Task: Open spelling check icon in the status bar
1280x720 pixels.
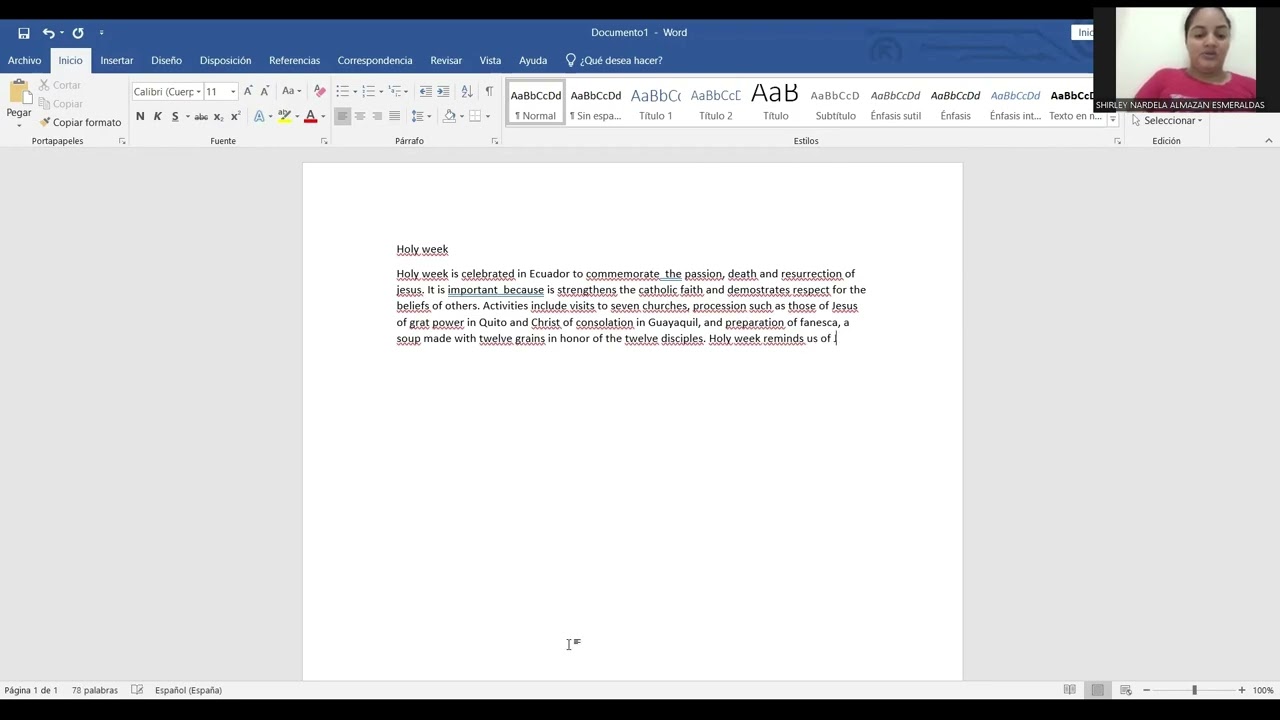Action: click(x=137, y=690)
